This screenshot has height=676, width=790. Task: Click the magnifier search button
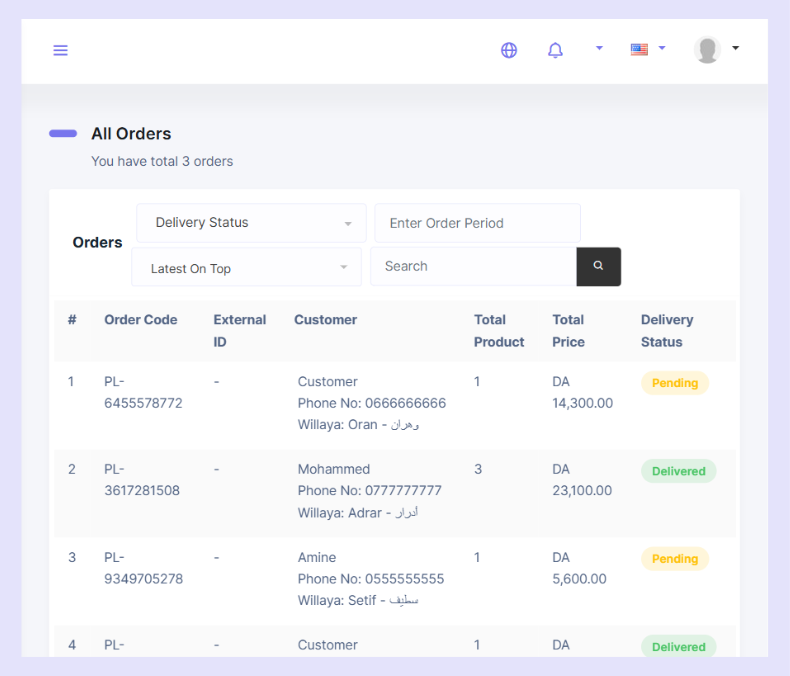(x=598, y=266)
